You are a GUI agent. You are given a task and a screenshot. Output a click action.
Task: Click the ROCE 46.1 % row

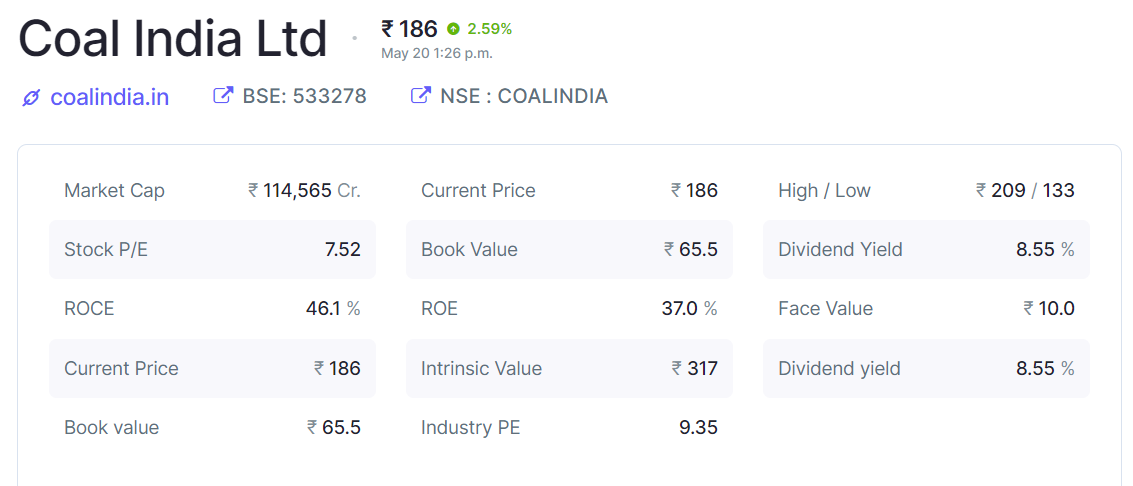[x=212, y=308]
